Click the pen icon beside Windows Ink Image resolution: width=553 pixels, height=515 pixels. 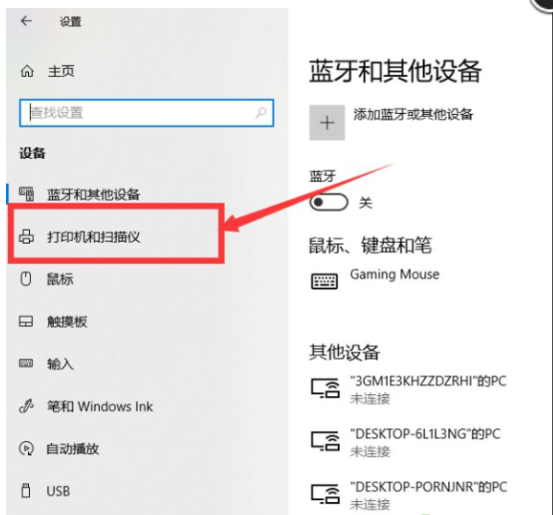(x=26, y=406)
